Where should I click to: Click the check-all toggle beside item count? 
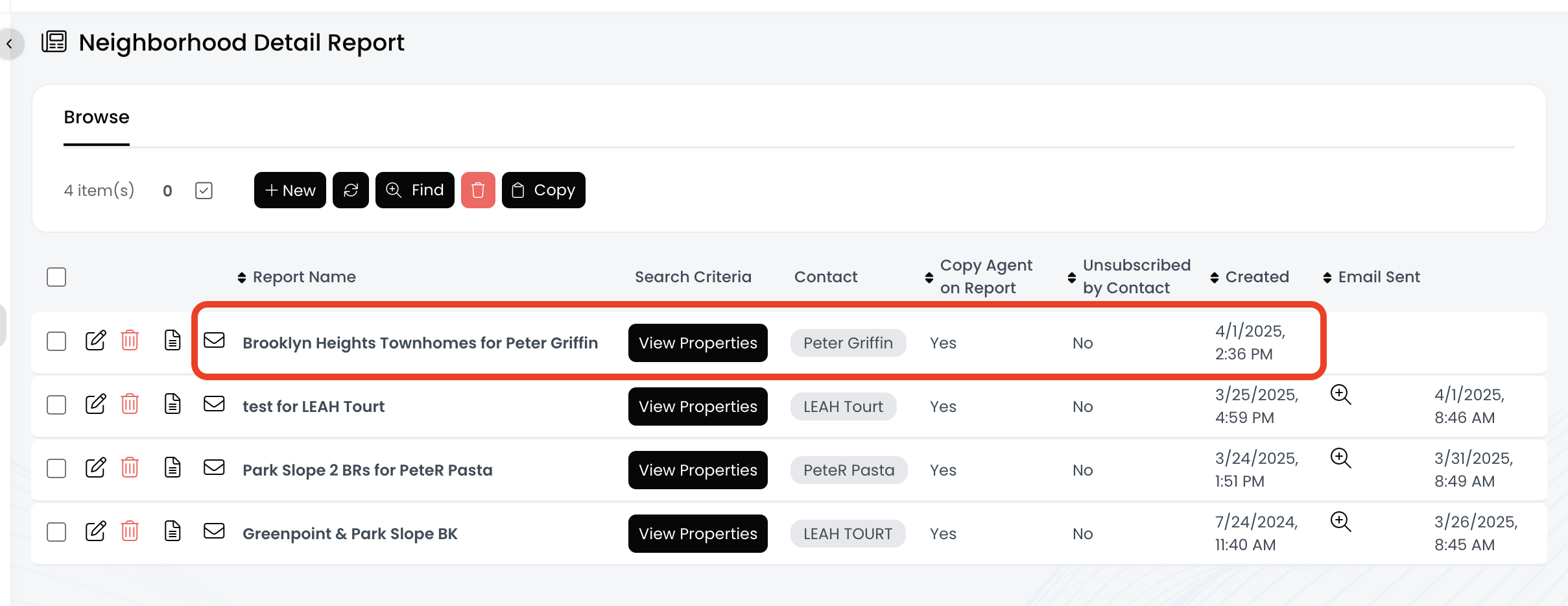[x=204, y=191]
